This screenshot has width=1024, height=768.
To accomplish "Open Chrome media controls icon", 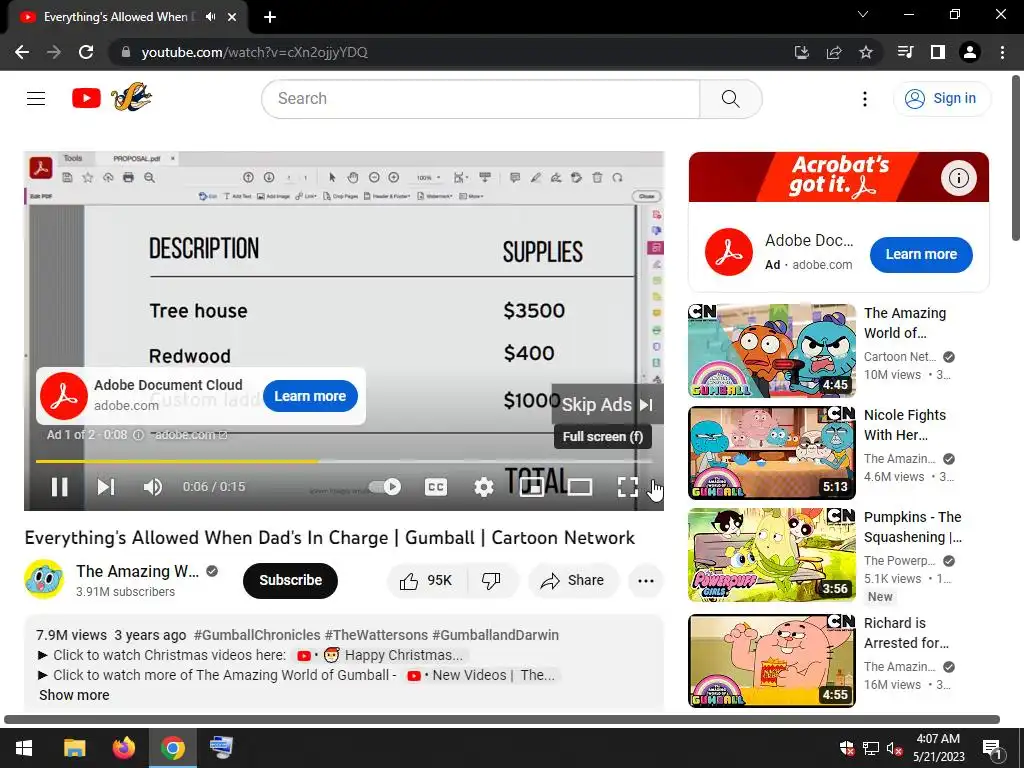I will [x=905, y=52].
